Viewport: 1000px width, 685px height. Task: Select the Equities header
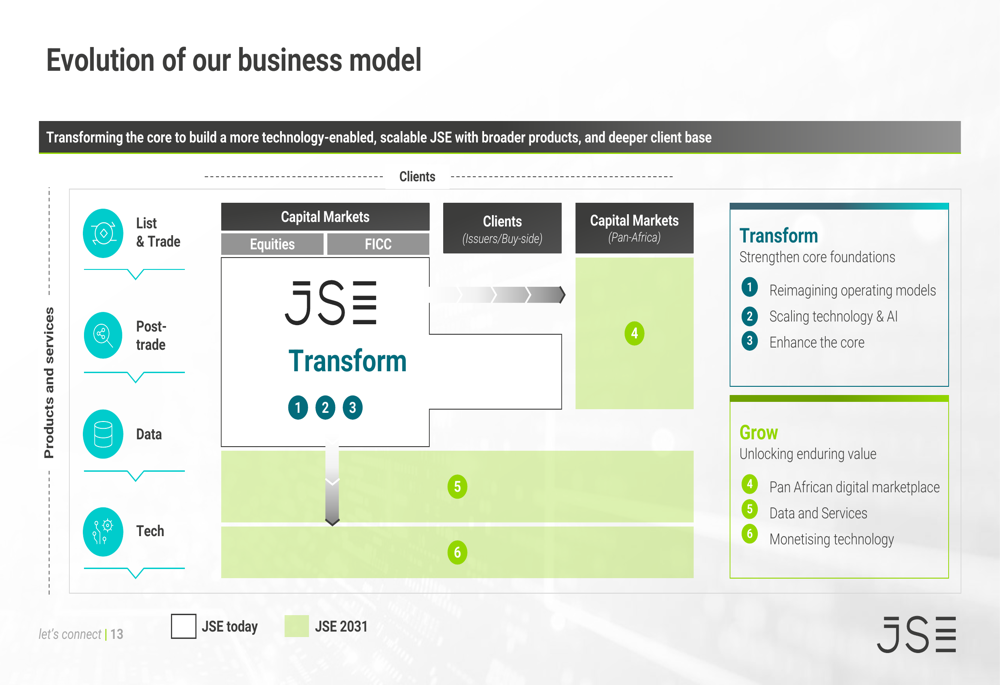point(272,244)
